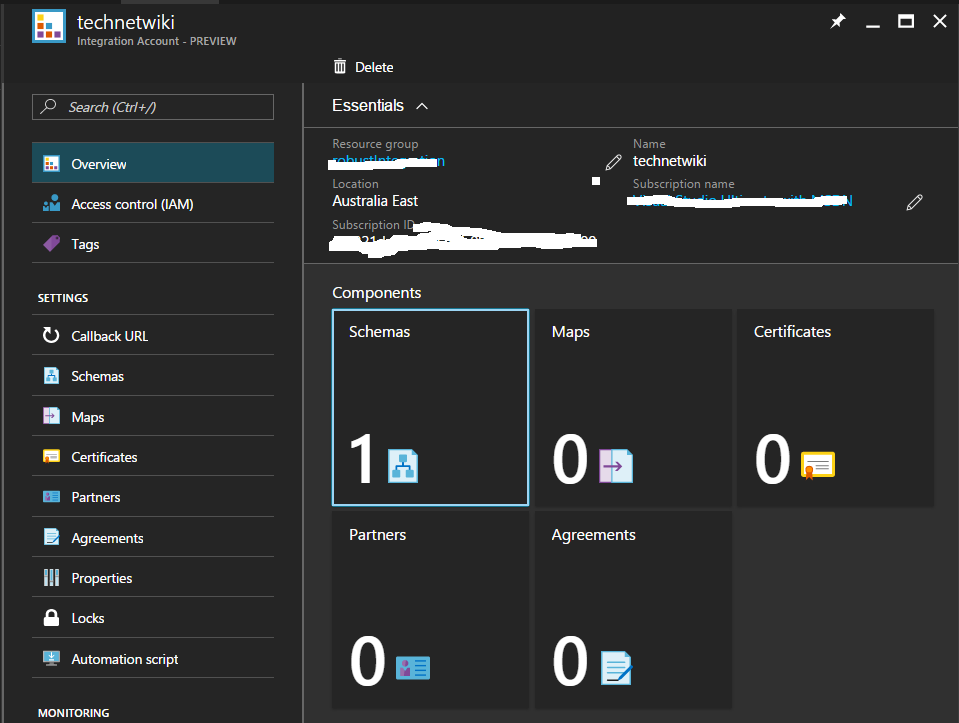Viewport: 959px width, 723px height.
Task: Click the Delete button label
Action: (x=374, y=67)
